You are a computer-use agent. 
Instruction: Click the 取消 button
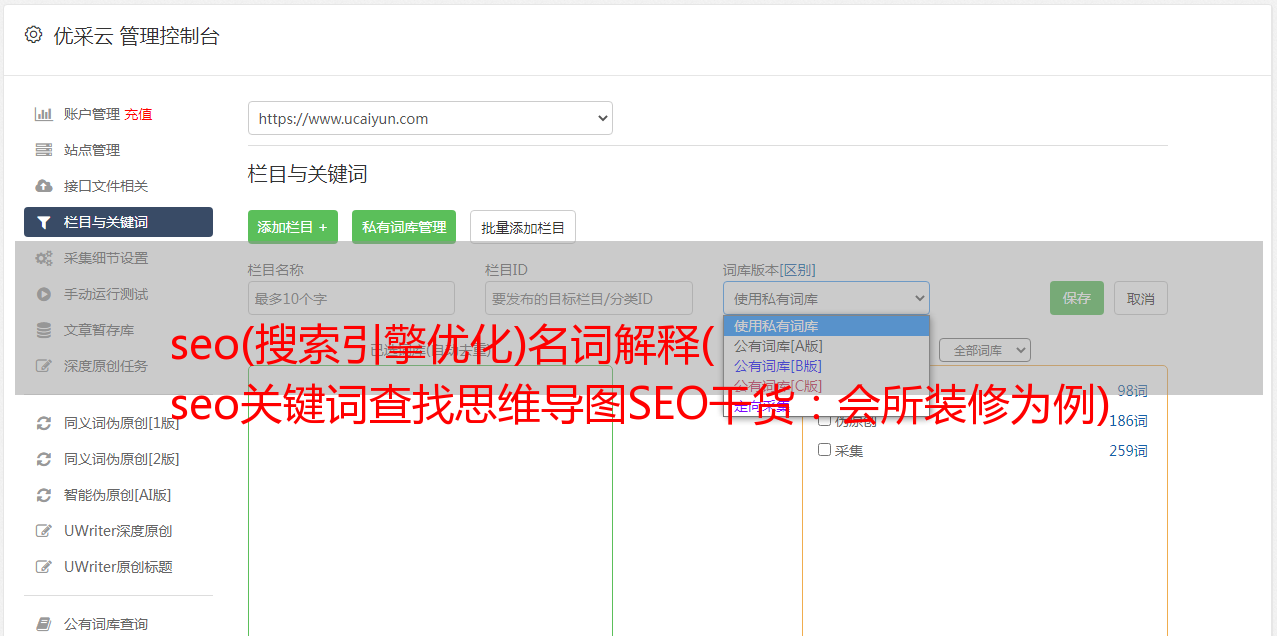pos(1141,298)
